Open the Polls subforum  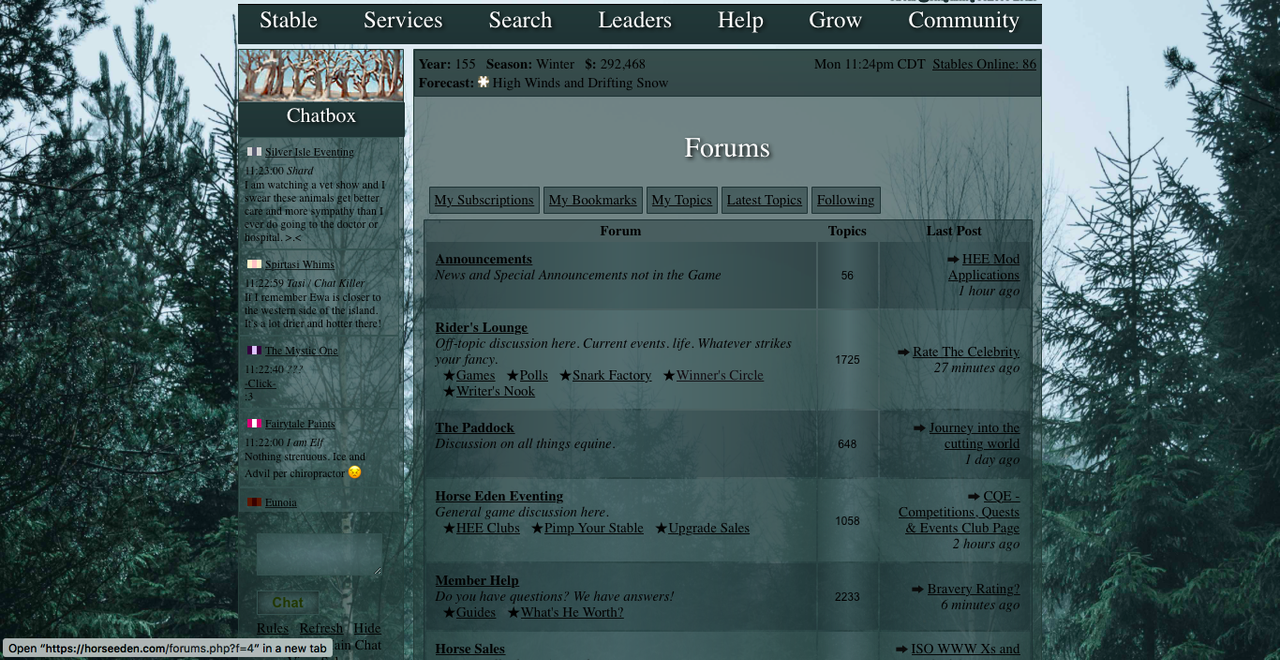(x=534, y=375)
